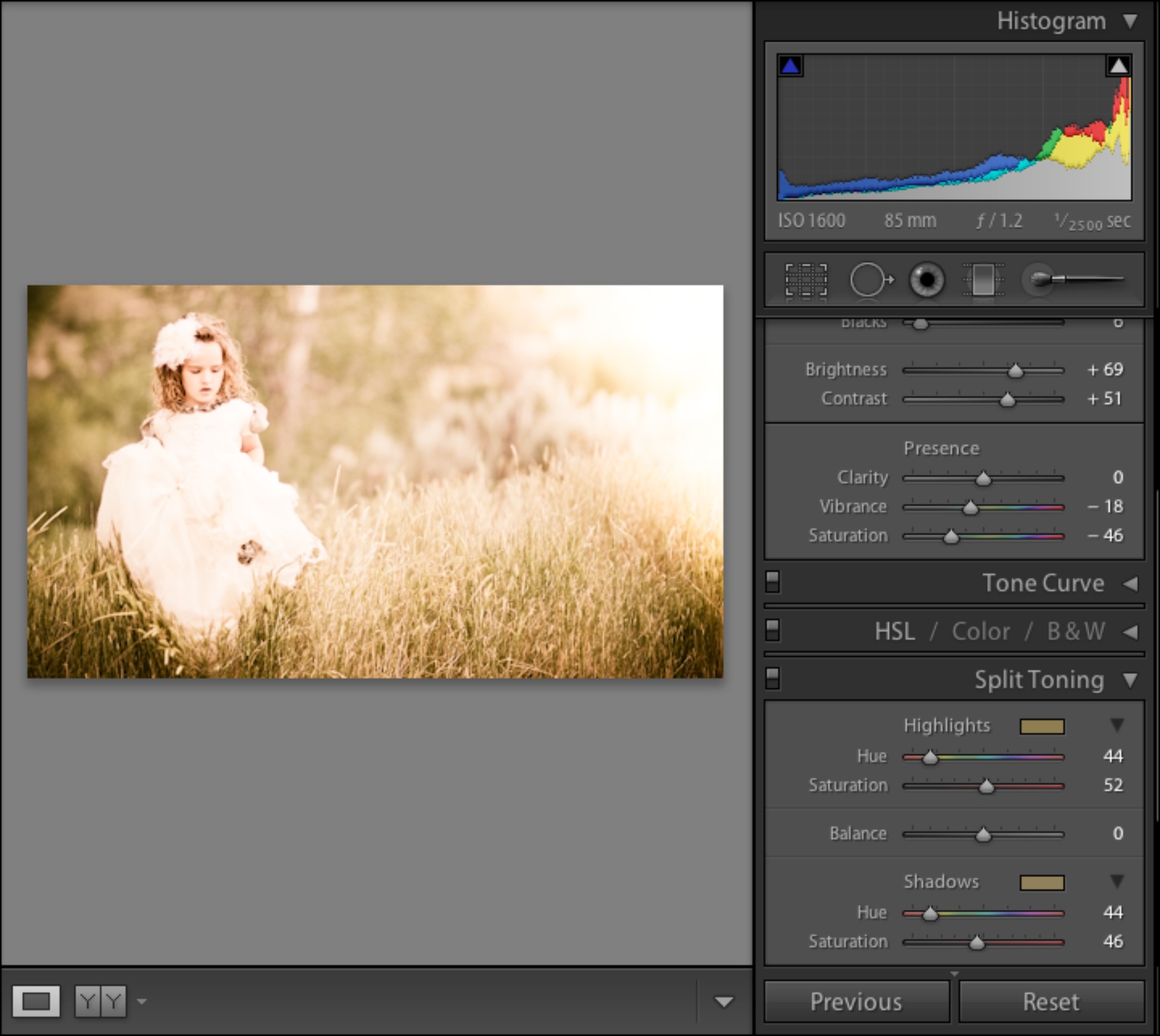The height and width of the screenshot is (1036, 1160).
Task: Toggle Split Toning panel on/off switch
Action: coord(772,678)
